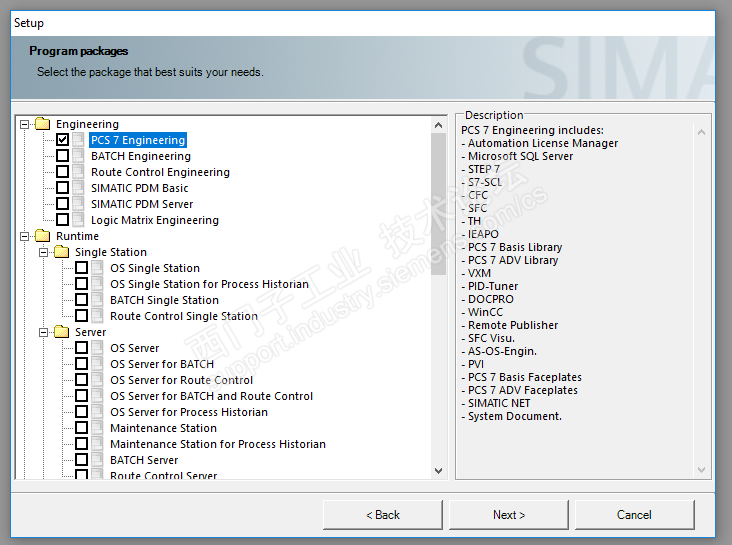Cancel the setup
Screen dimensions: 732x545
point(634,515)
